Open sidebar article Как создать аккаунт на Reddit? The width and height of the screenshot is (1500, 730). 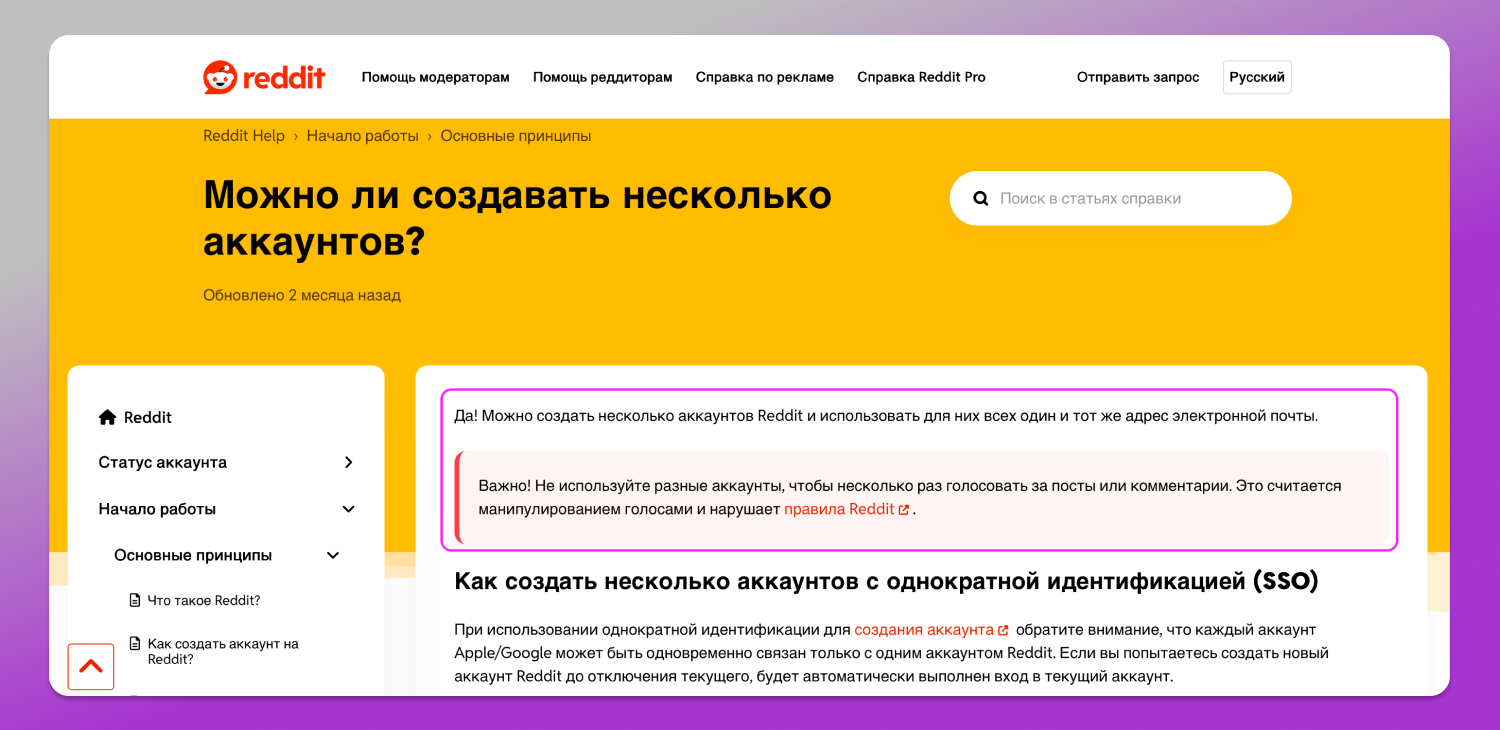tap(223, 652)
